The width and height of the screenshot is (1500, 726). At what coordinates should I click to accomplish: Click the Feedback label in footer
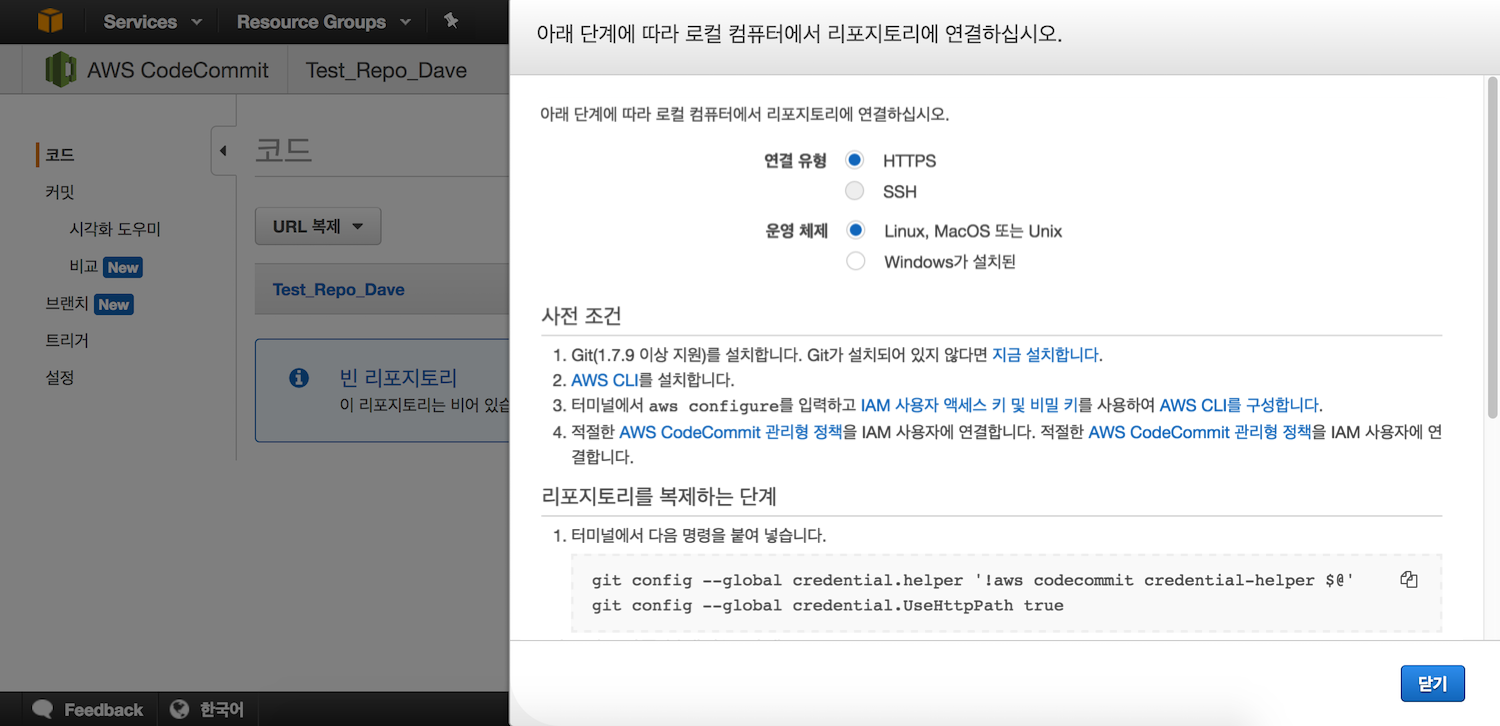[104, 710]
